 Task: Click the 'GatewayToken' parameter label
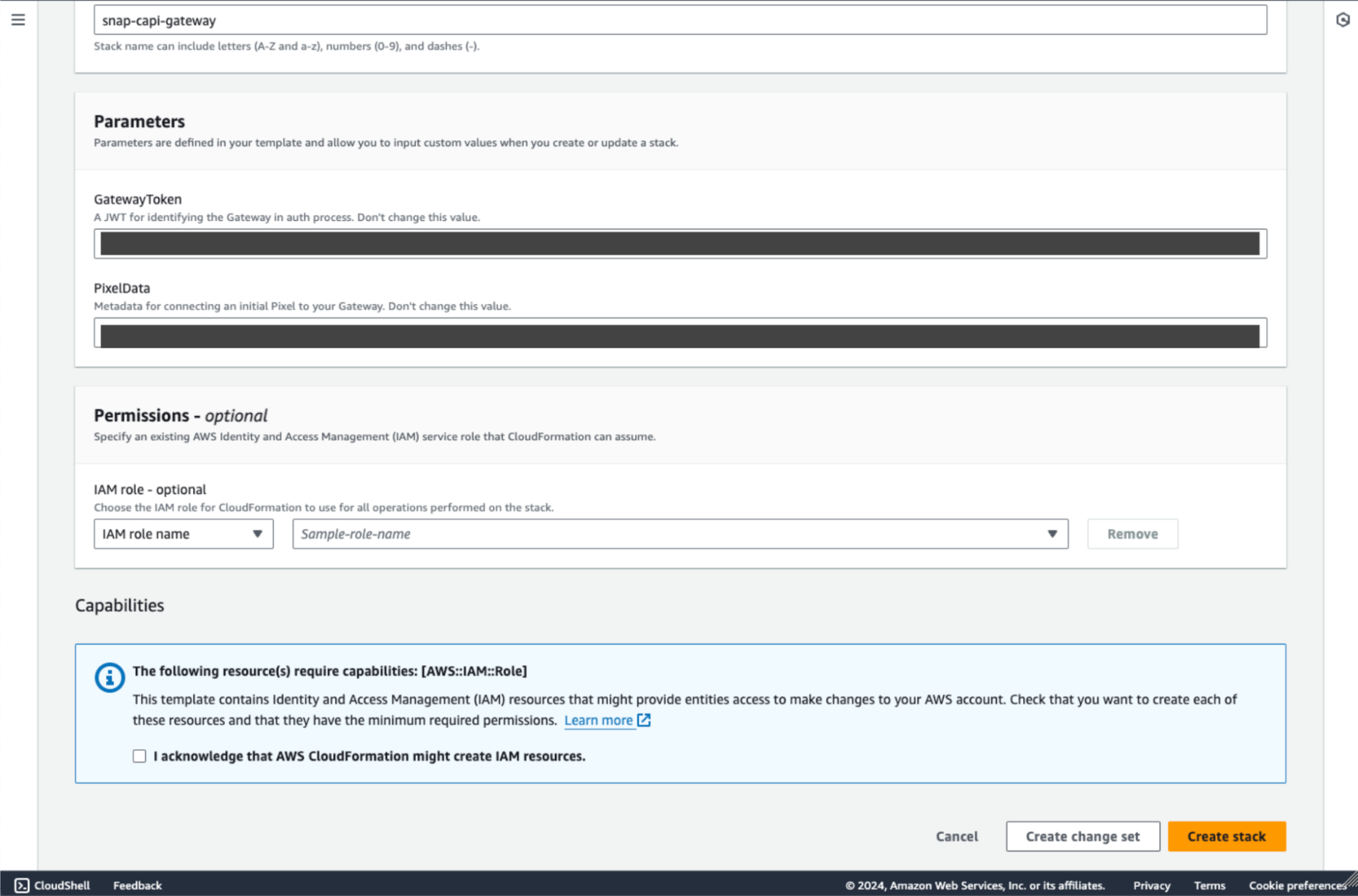point(138,199)
